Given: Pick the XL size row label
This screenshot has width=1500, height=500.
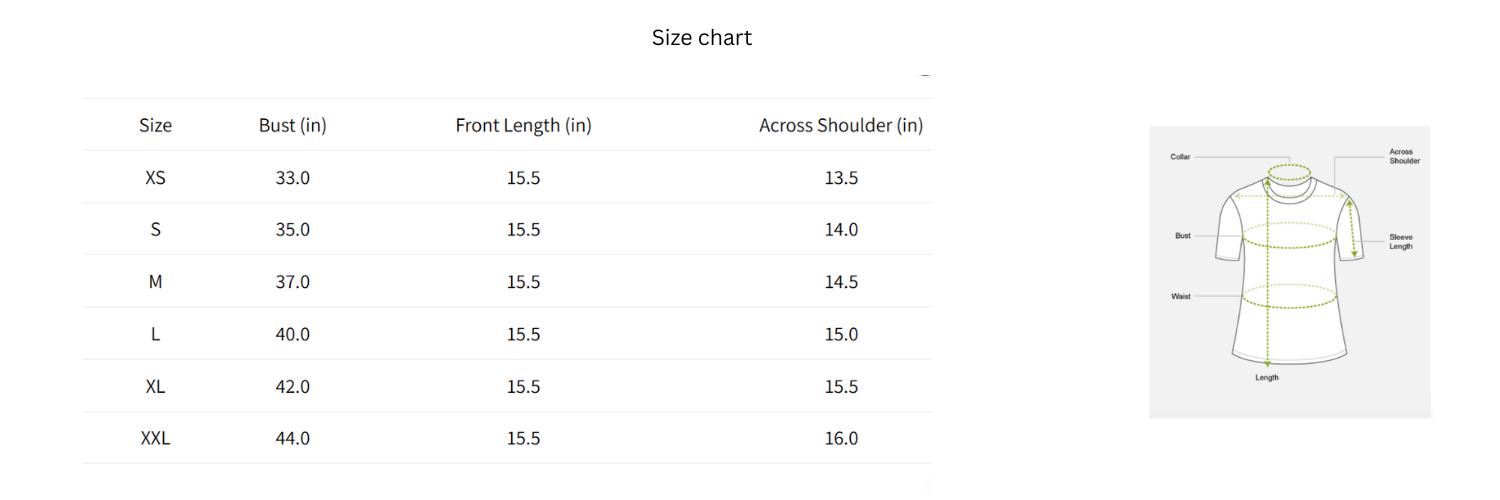Looking at the screenshot, I should point(155,386).
